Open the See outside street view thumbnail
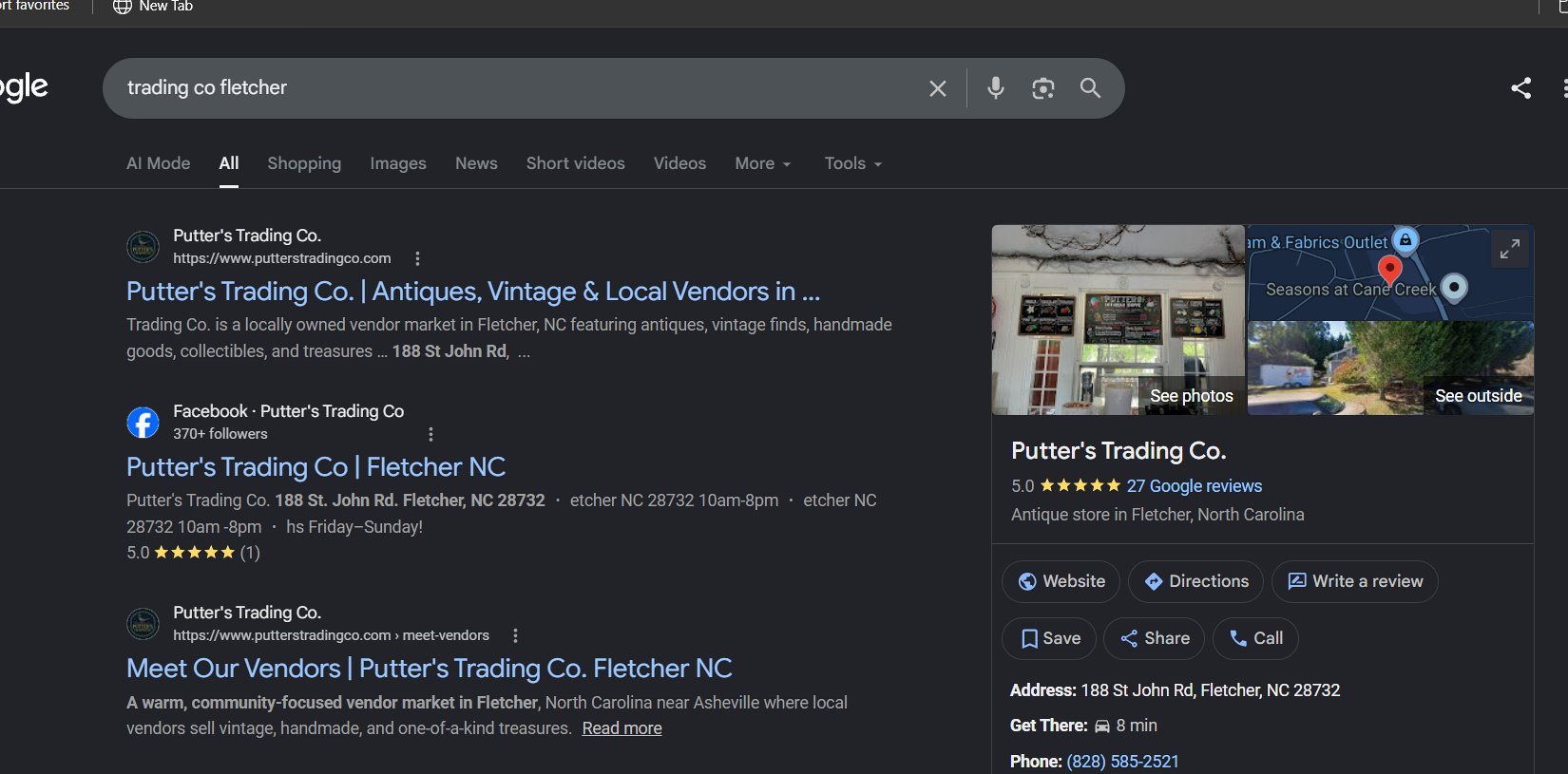Screen dimensions: 1568x774 click(x=1390, y=368)
